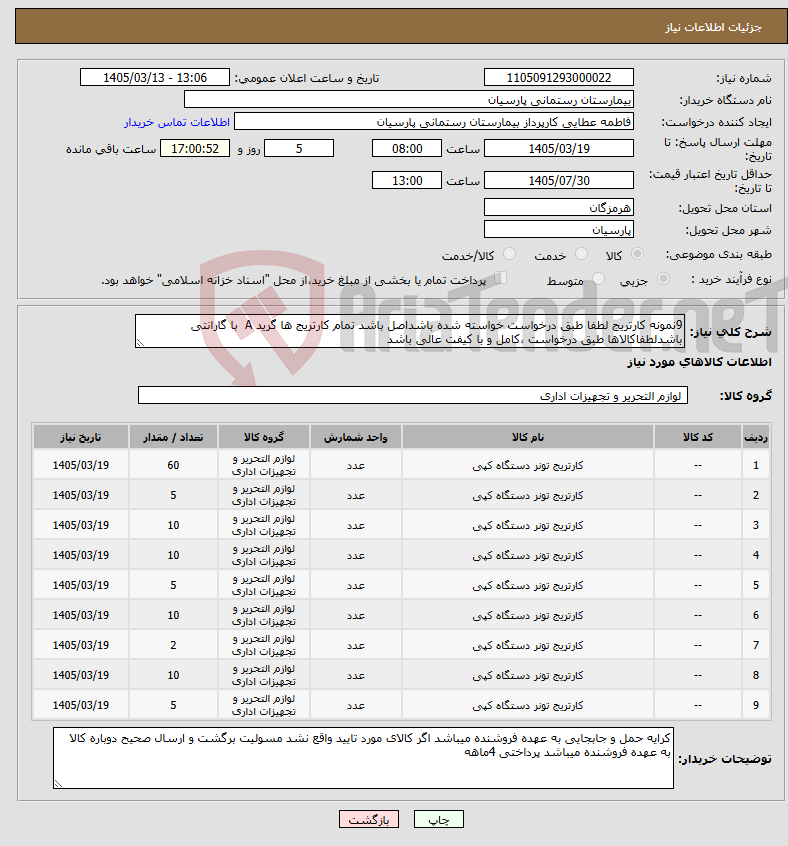Screen dimensions: 788x846
Task: Click the نام کالا column header
Action: click(527, 437)
